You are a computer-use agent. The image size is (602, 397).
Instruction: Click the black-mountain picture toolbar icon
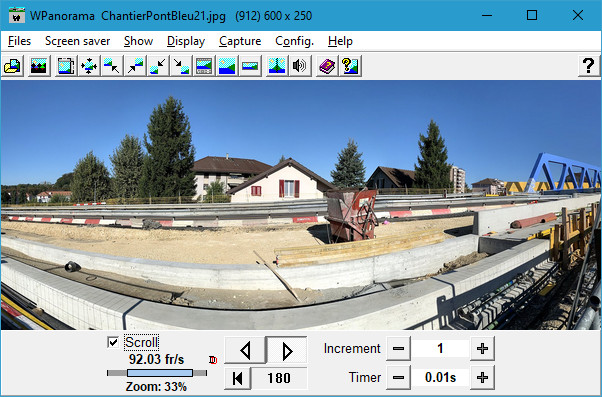click(39, 66)
